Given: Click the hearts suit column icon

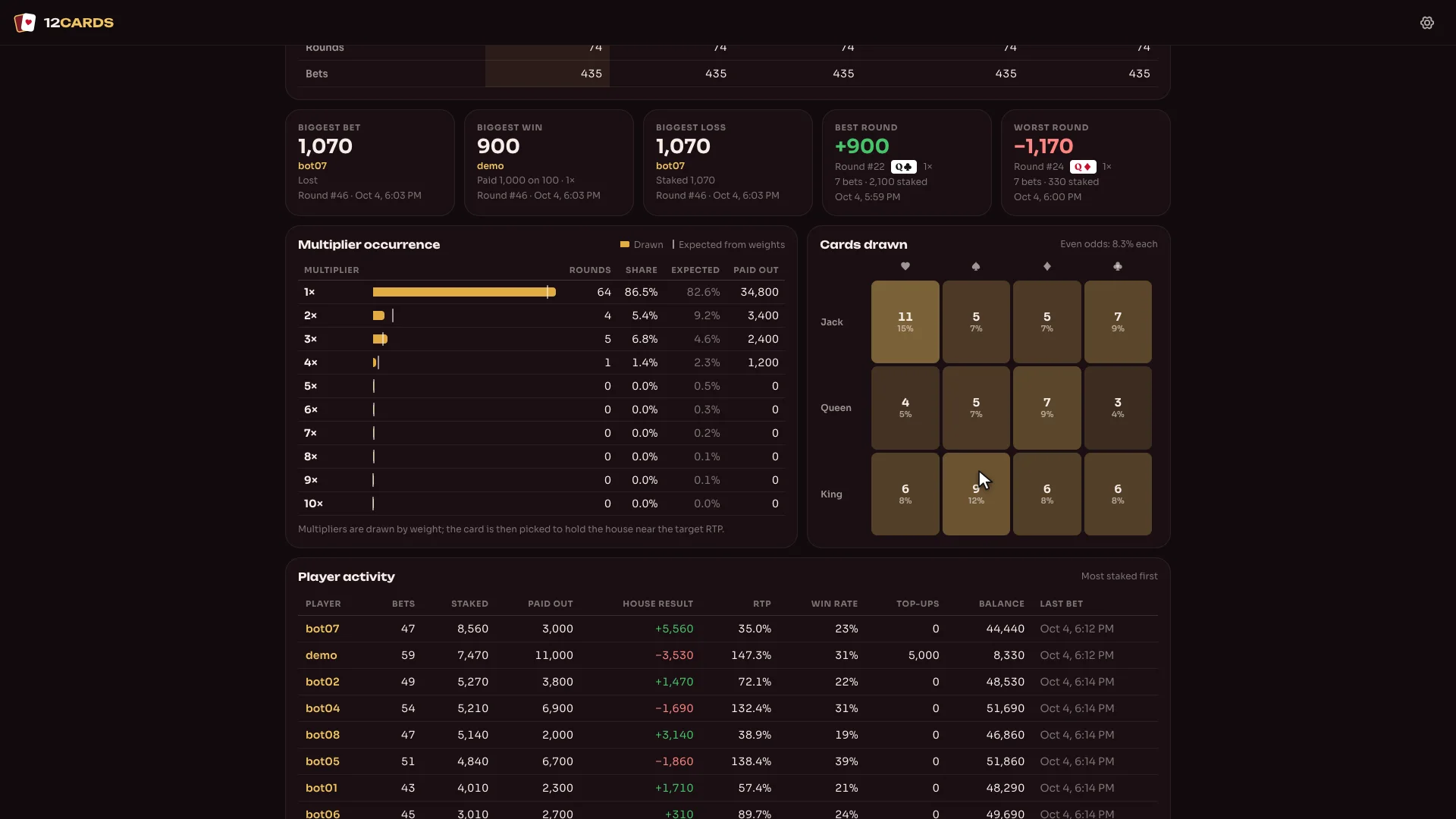Looking at the screenshot, I should (x=905, y=266).
